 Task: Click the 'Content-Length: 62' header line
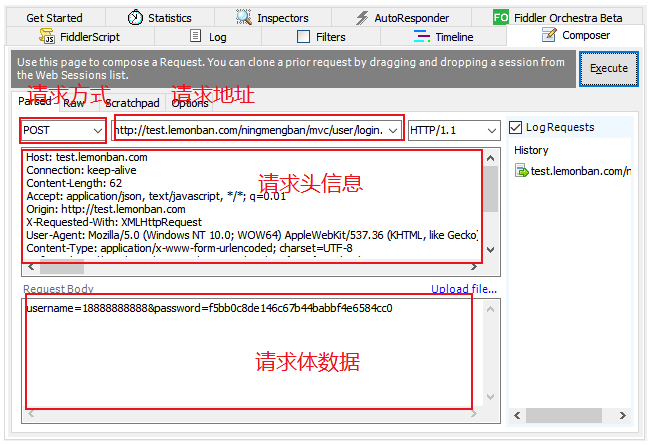click(x=74, y=183)
